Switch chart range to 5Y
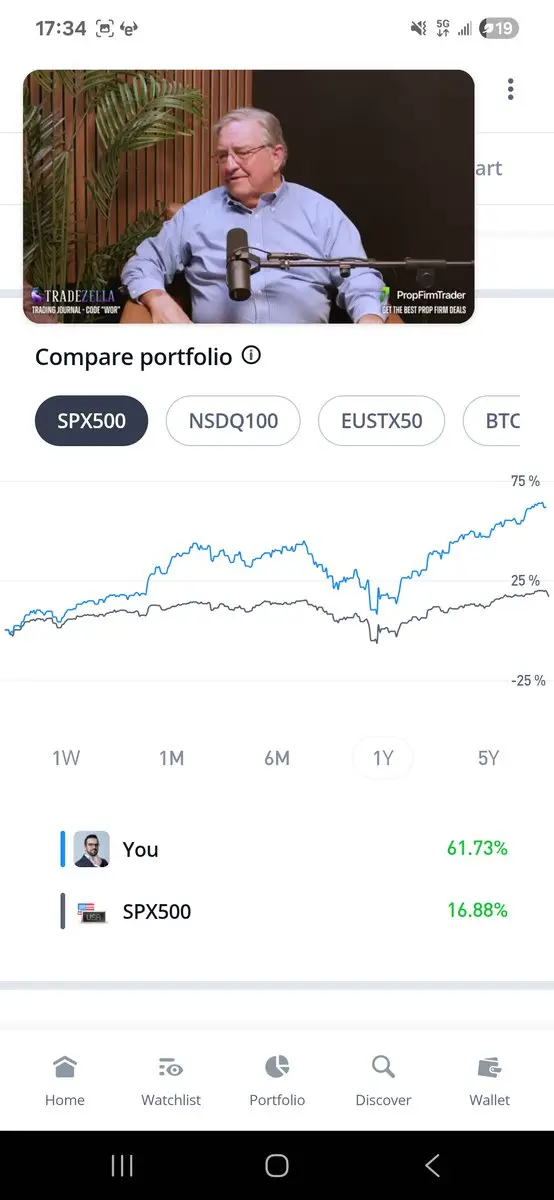 (488, 758)
